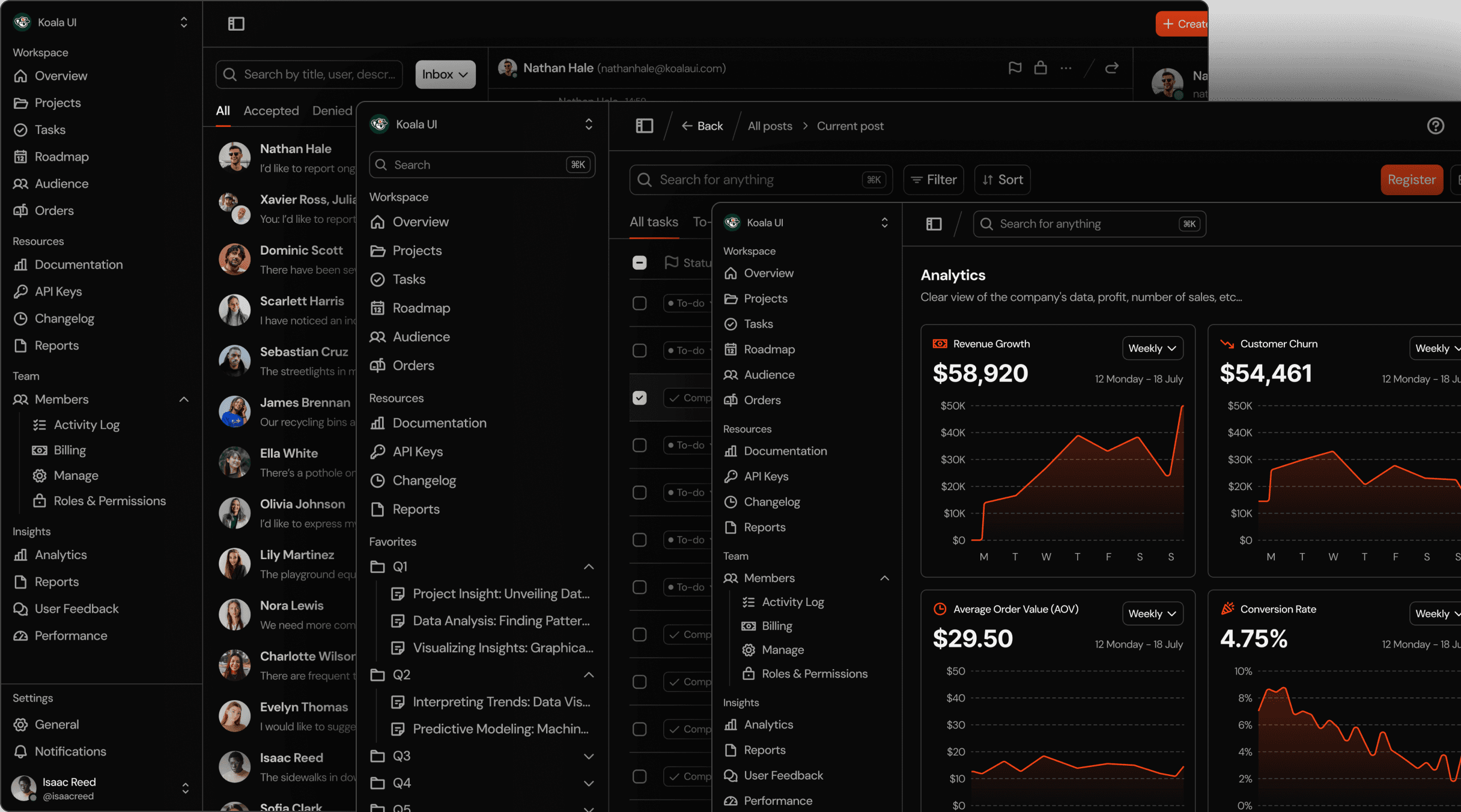
Task: Toggle sidebar icon in Analytics window toolbar
Action: click(x=934, y=224)
